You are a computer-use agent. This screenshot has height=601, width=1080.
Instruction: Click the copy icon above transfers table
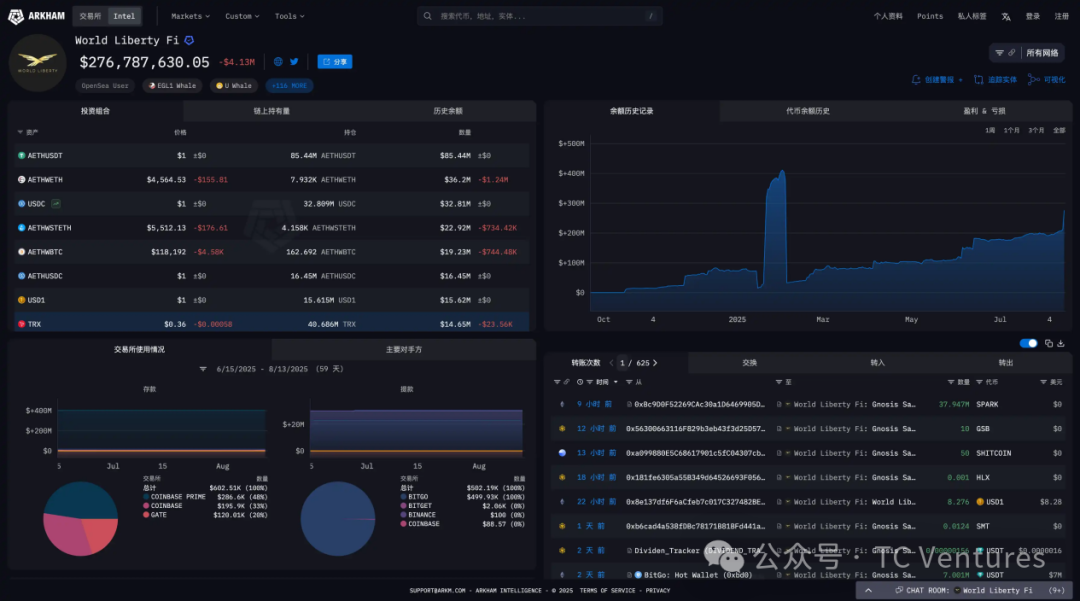click(1049, 344)
